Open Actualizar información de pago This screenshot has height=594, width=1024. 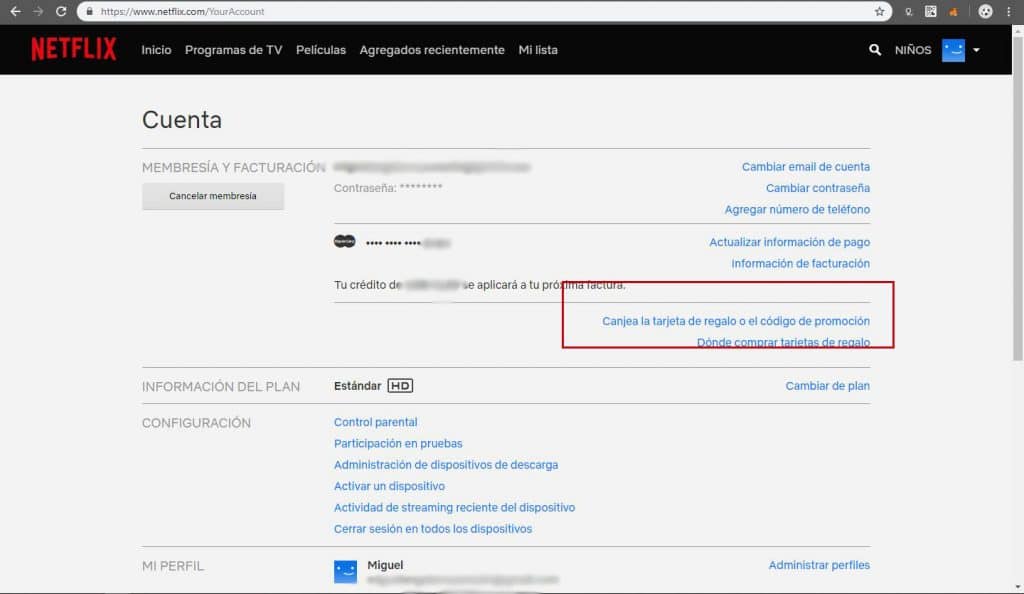tap(790, 242)
